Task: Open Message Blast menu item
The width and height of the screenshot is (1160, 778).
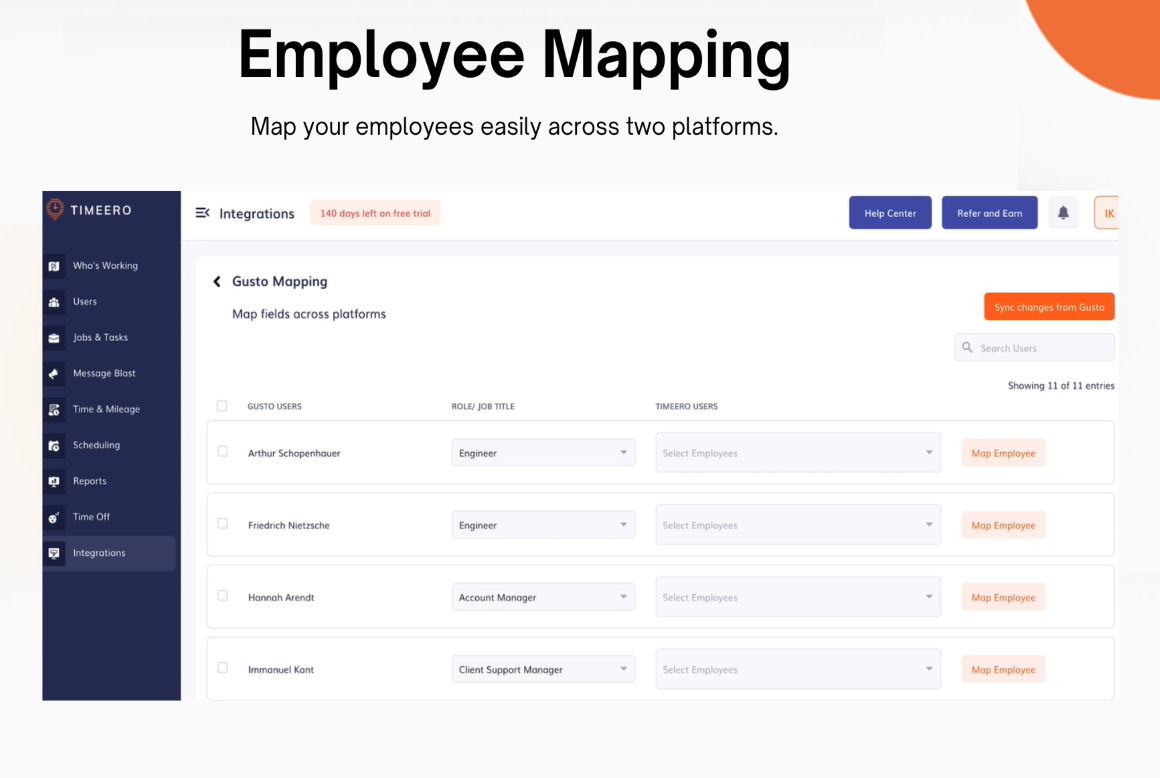Action: pyautogui.click(x=104, y=373)
